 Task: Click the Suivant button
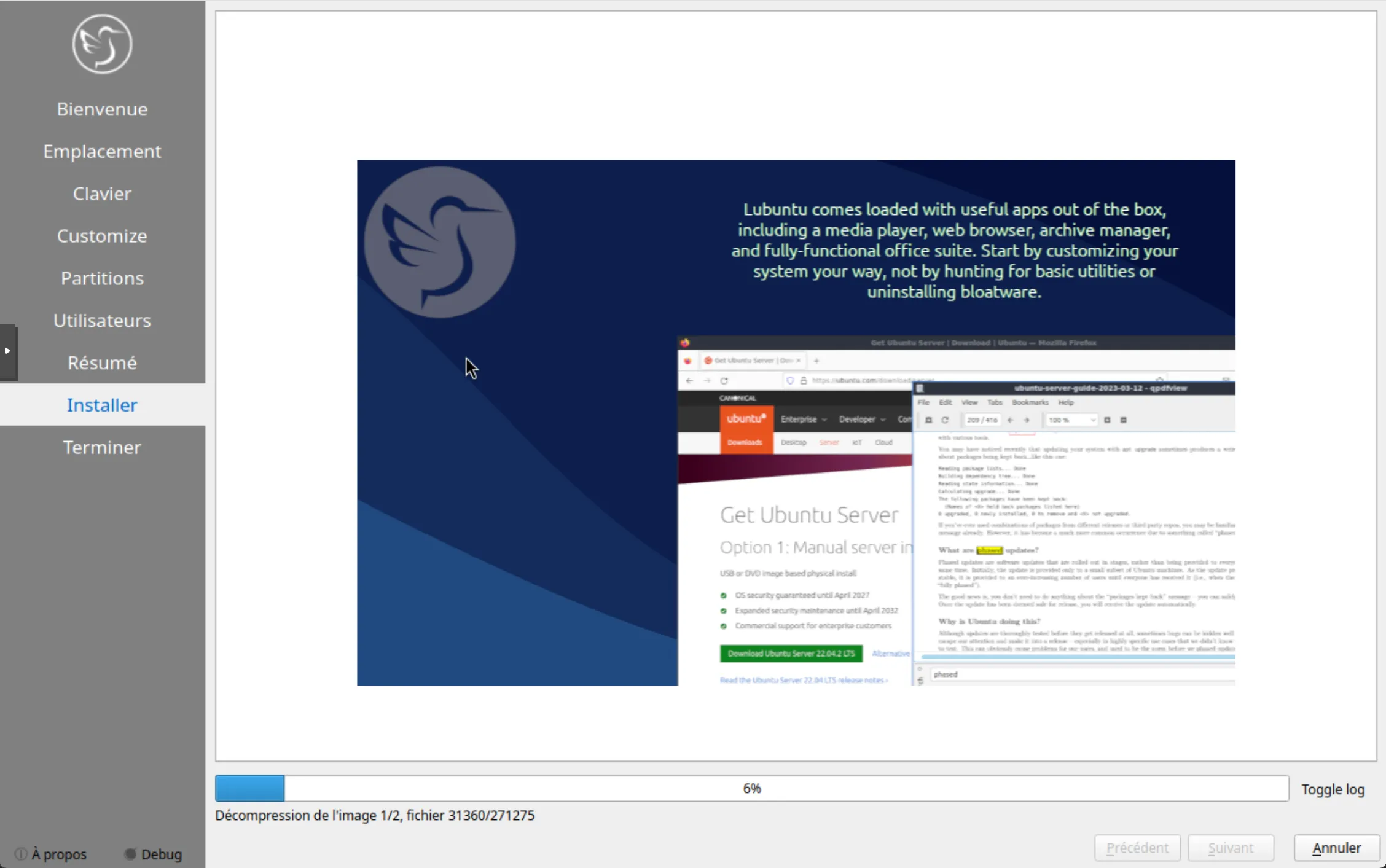[1231, 848]
